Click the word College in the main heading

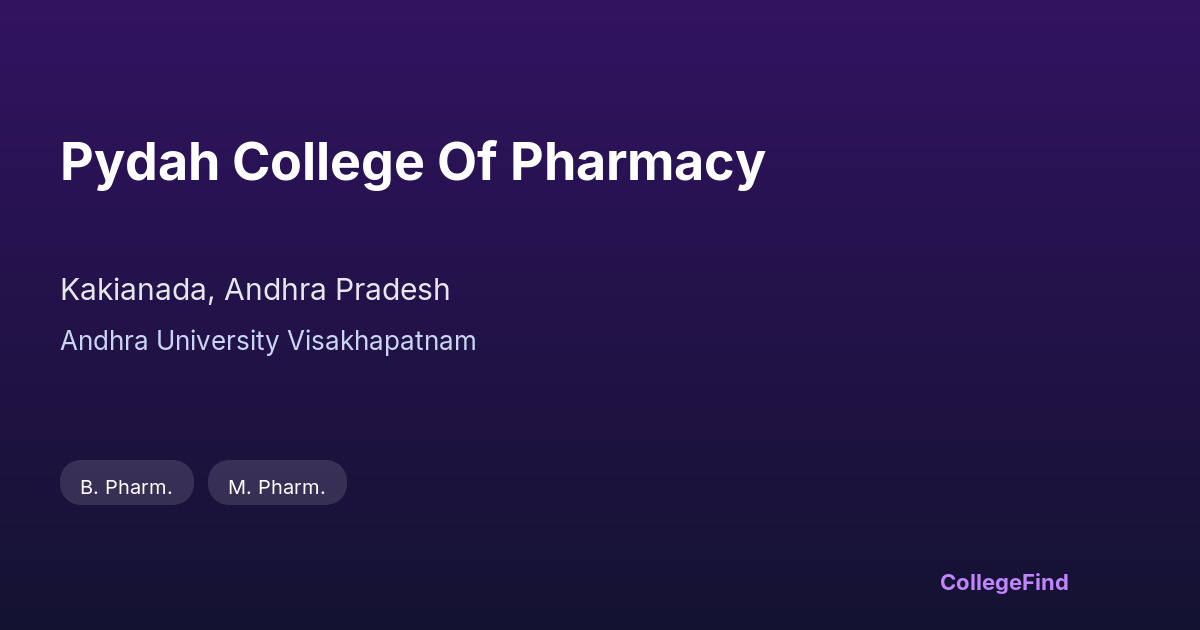point(328,162)
